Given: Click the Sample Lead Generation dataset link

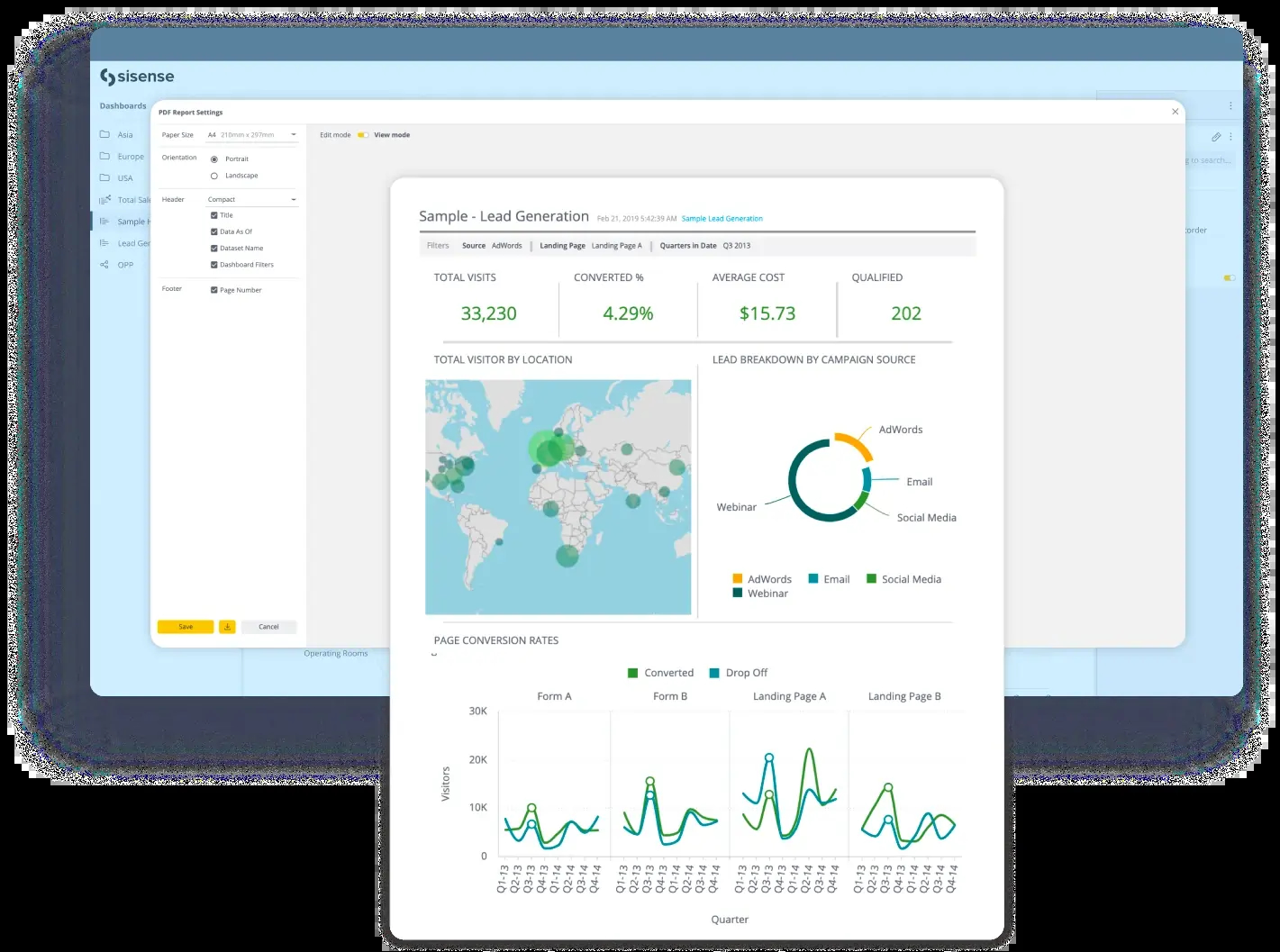Looking at the screenshot, I should pyautogui.click(x=722, y=219).
